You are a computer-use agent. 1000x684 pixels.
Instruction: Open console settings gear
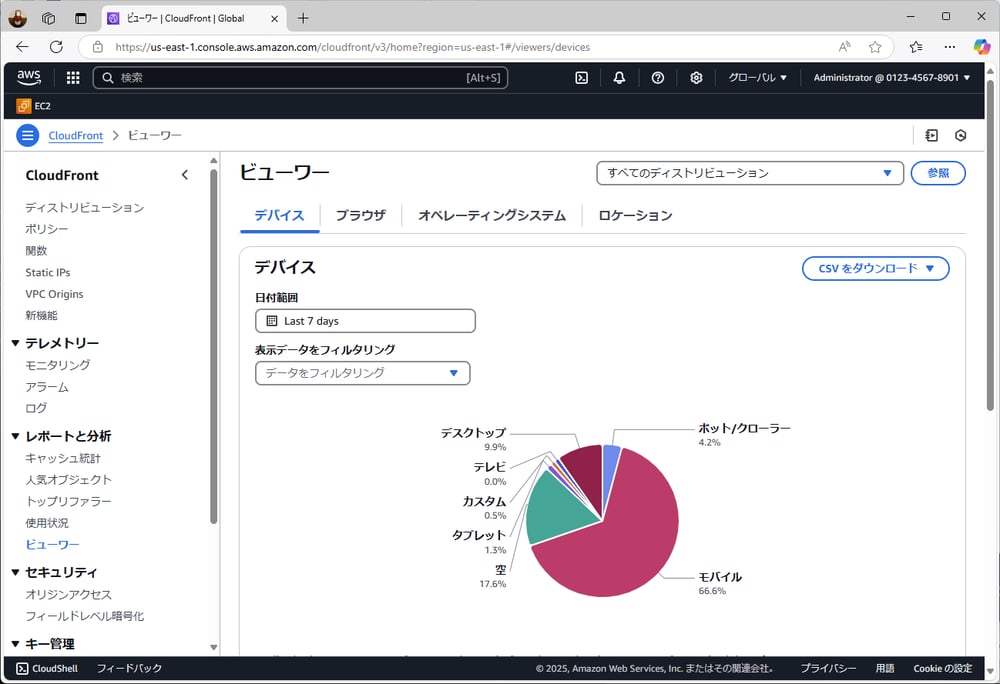[696, 78]
